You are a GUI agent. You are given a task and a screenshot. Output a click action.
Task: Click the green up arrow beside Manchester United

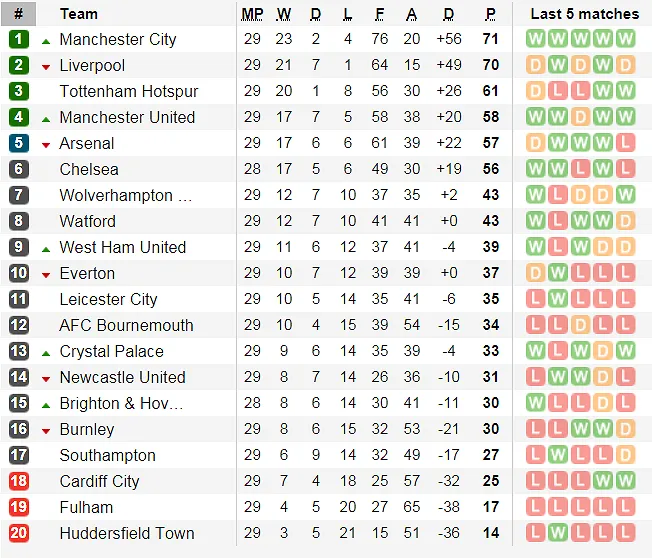coord(46,118)
